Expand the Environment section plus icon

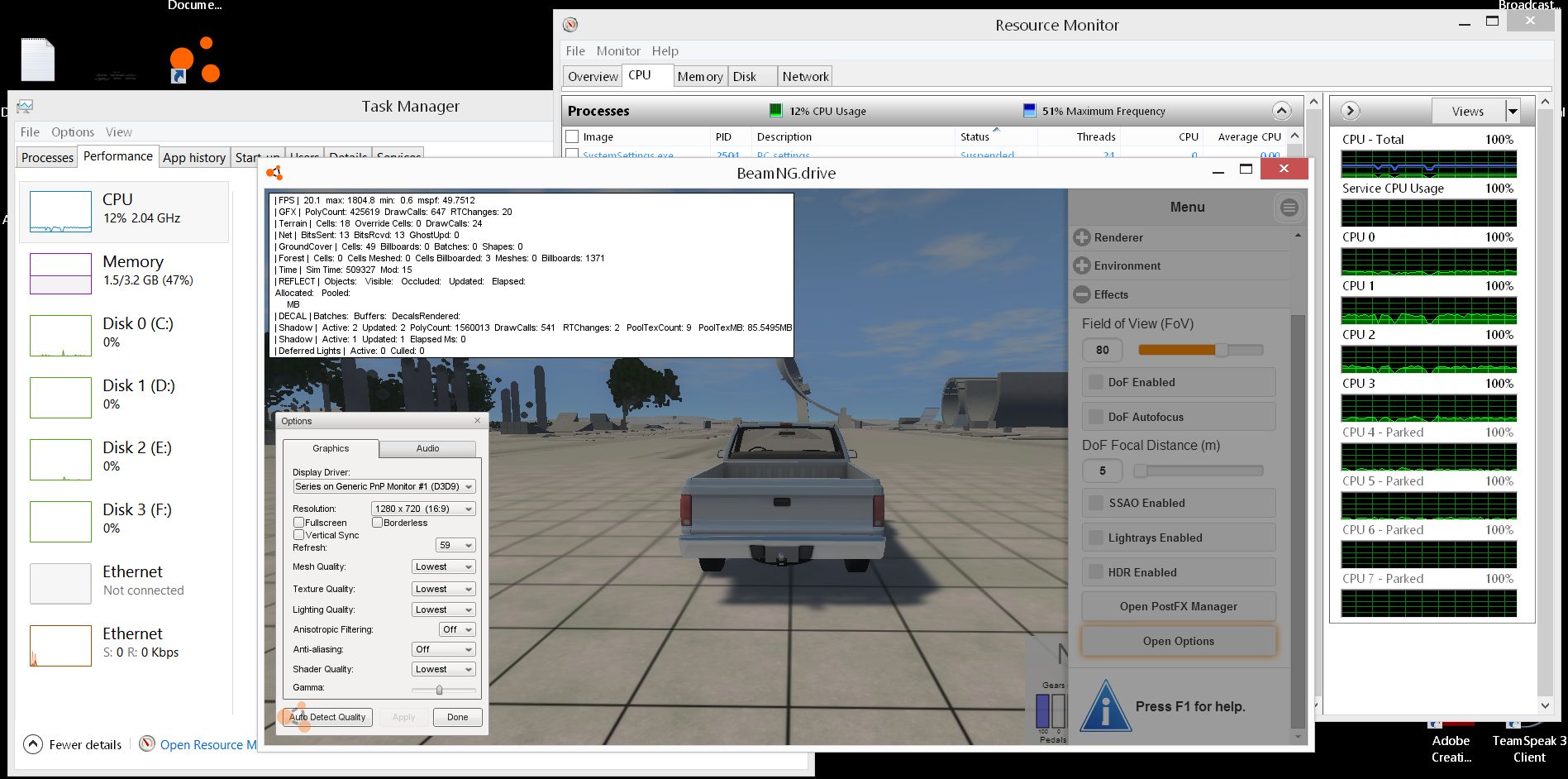1081,265
